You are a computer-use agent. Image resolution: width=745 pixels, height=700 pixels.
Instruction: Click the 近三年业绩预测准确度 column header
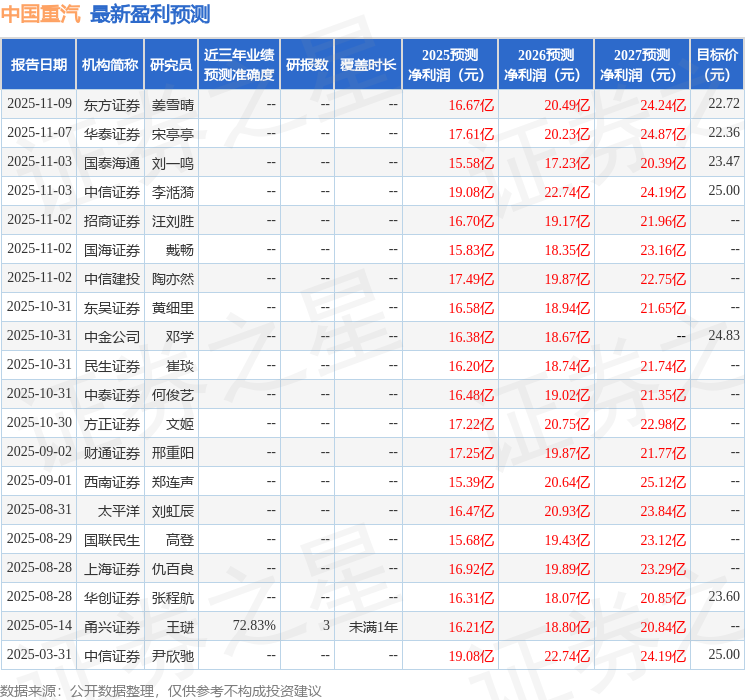click(x=239, y=65)
